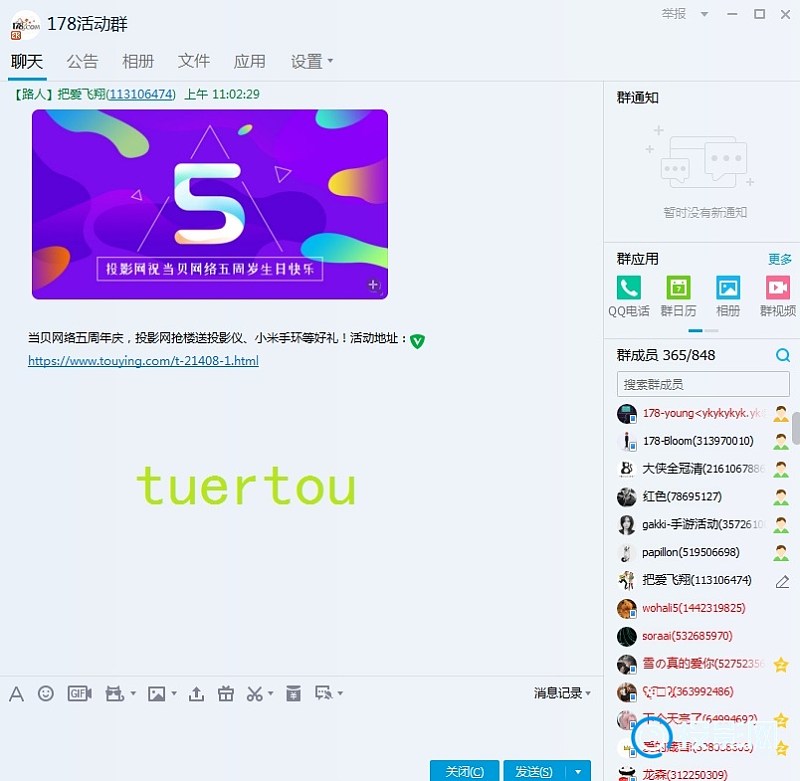This screenshot has height=781, width=800.
Task: Click sender QQ number 113106474 link
Action: [x=140, y=94]
